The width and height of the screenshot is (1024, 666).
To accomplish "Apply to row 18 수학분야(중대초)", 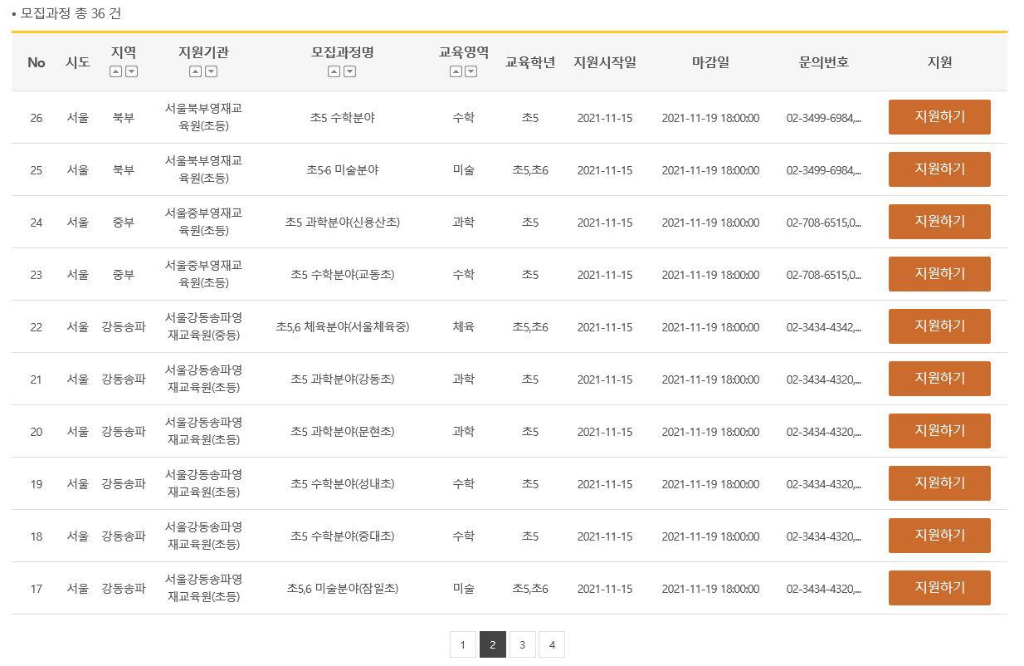I will 939,535.
